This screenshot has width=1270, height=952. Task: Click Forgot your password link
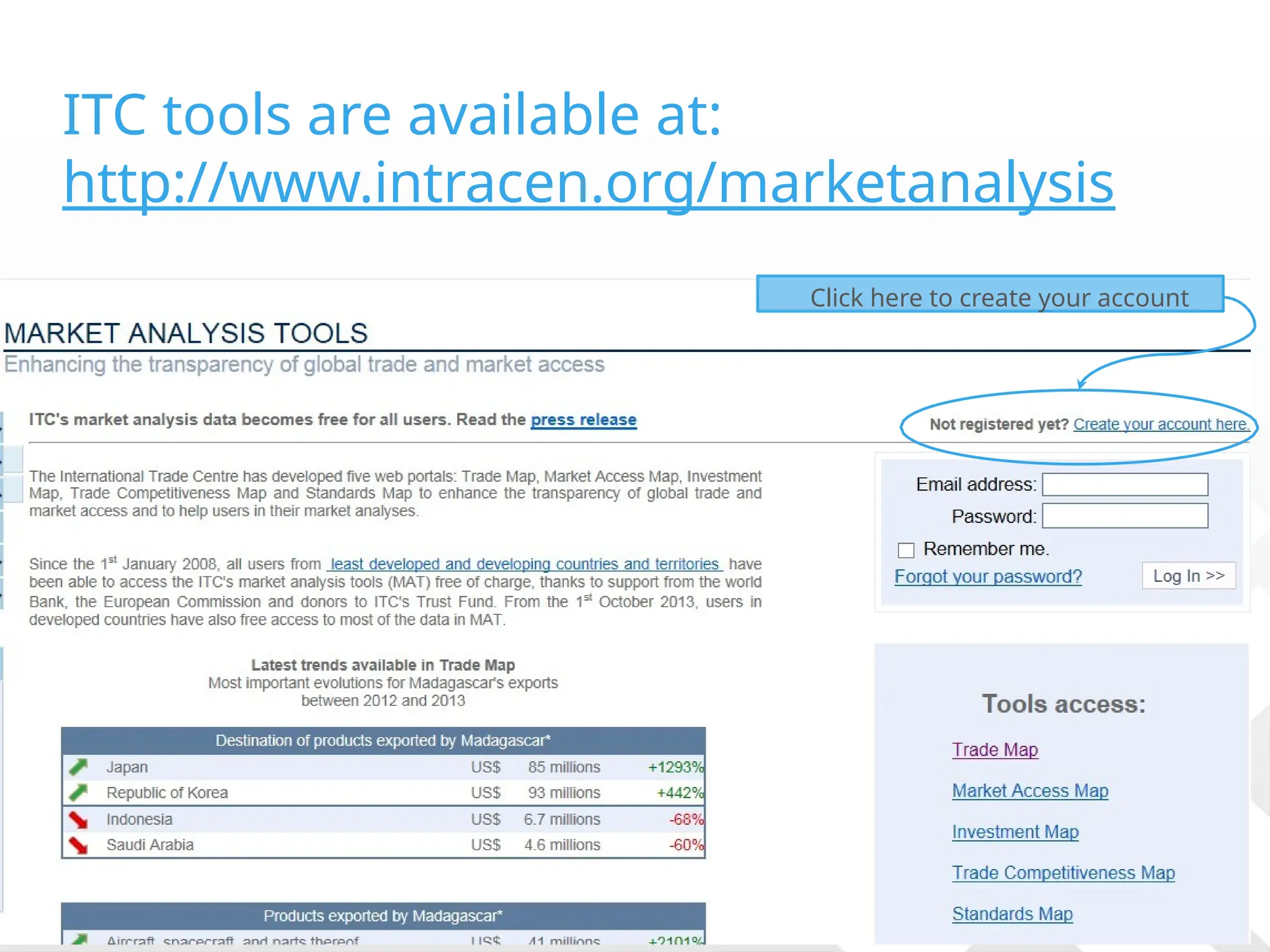(x=988, y=576)
